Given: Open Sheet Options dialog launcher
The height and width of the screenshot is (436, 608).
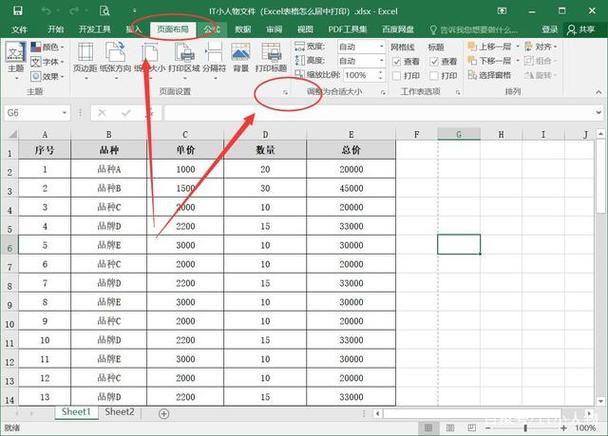Looking at the screenshot, I should coord(458,92).
